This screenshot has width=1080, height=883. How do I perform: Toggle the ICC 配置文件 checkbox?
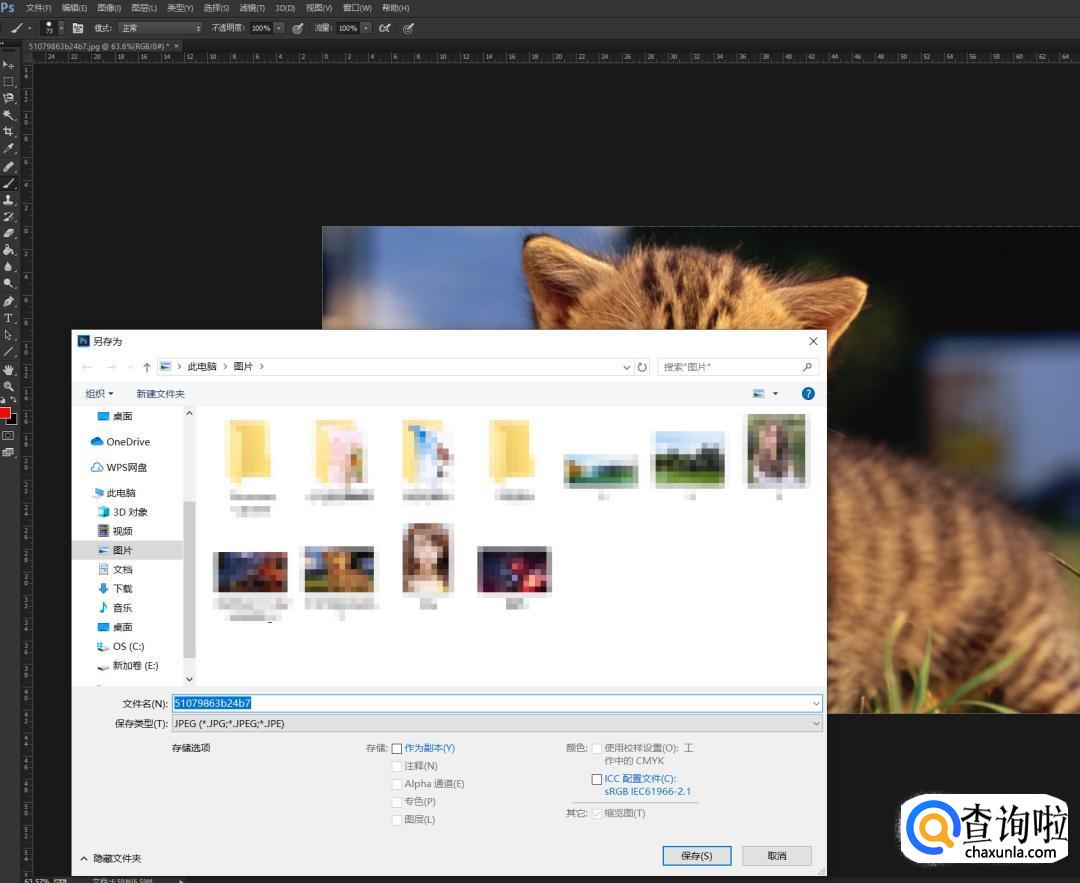(597, 779)
